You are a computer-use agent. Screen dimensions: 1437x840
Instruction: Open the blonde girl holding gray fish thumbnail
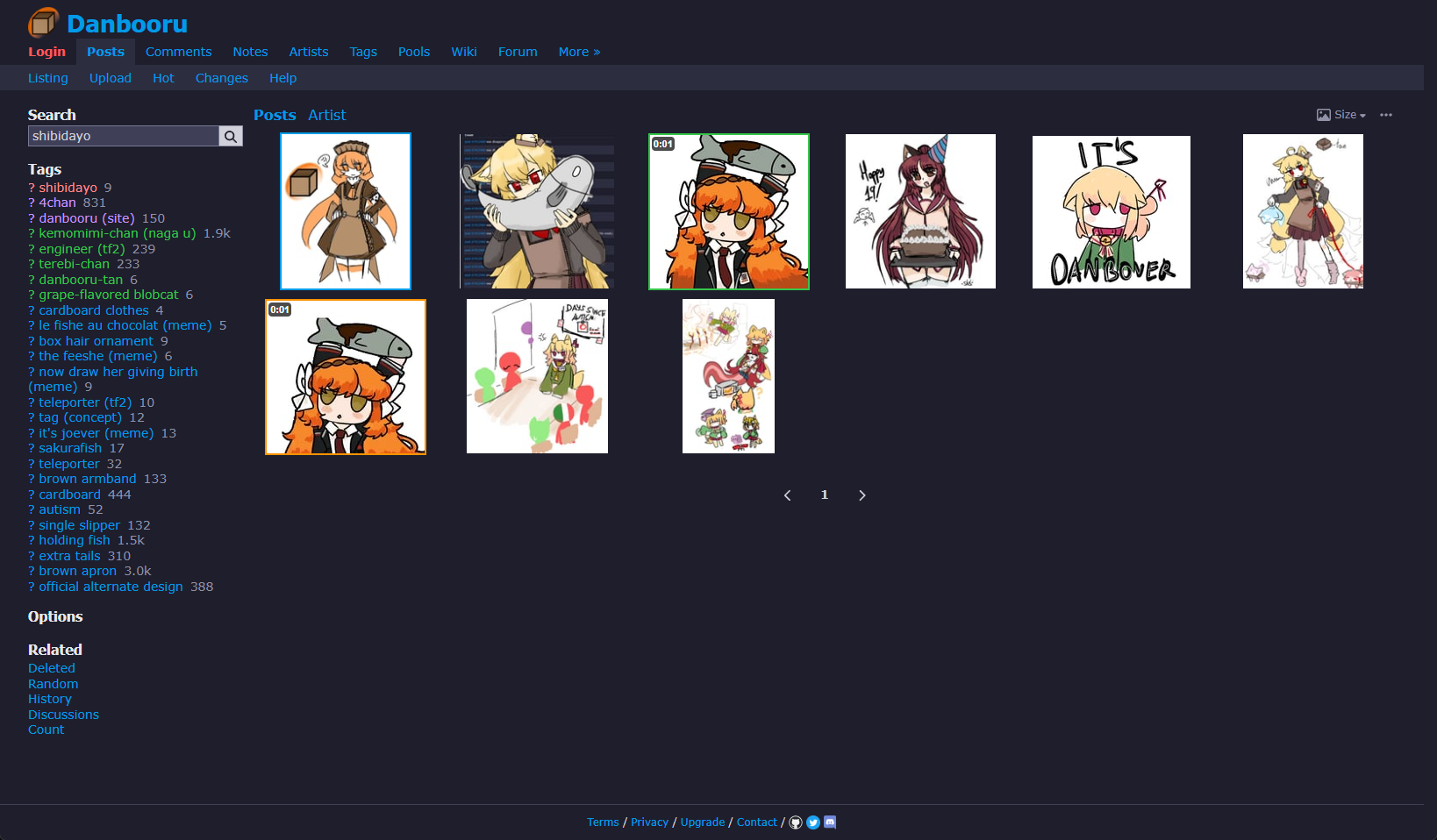click(537, 211)
